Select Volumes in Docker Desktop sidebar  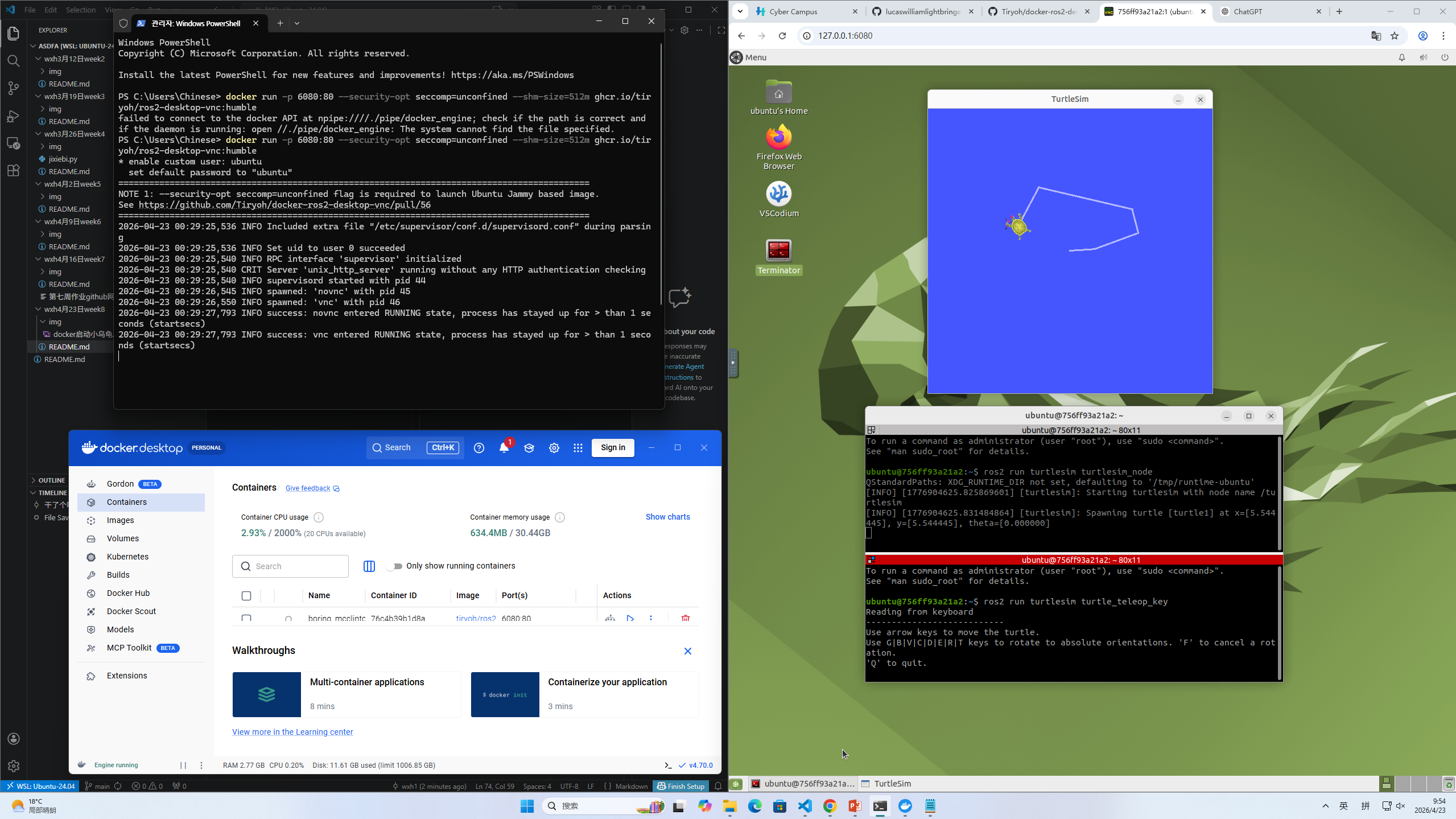(141, 539)
